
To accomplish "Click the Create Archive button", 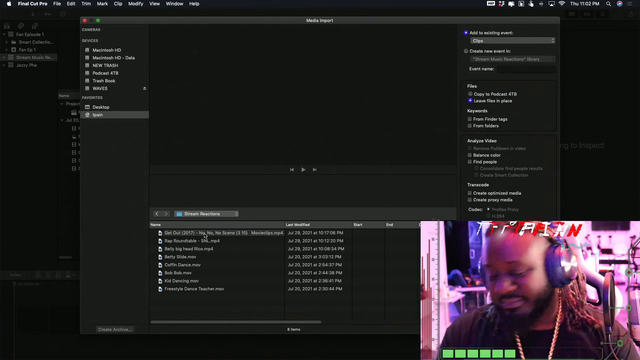I will (115, 329).
